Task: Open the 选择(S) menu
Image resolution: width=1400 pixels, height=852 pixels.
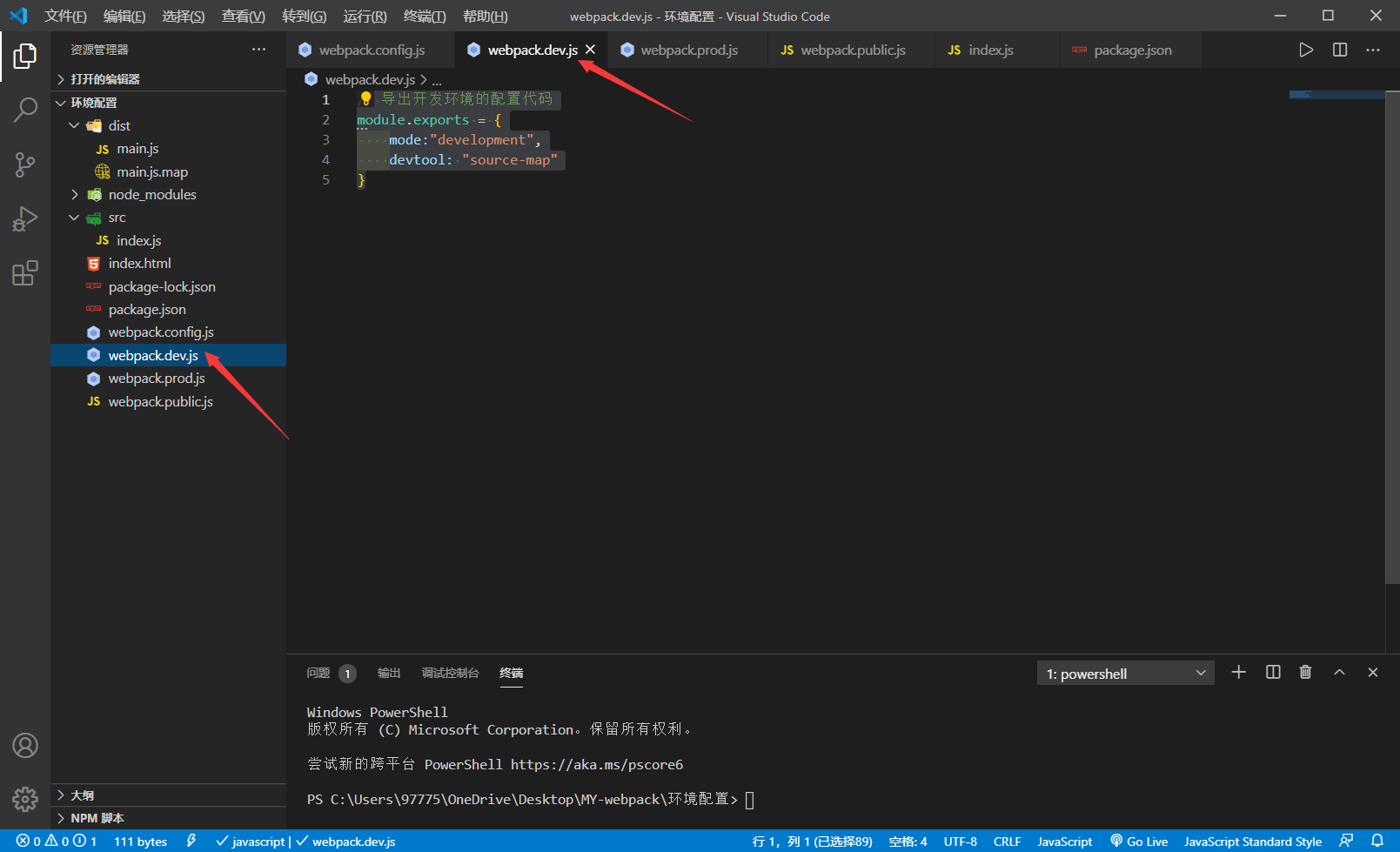Action: tap(184, 16)
